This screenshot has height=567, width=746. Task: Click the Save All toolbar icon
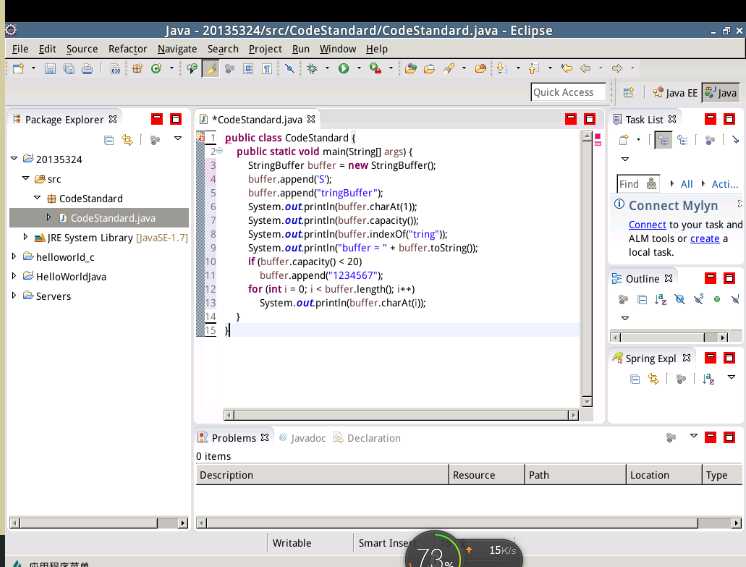click(x=69, y=69)
